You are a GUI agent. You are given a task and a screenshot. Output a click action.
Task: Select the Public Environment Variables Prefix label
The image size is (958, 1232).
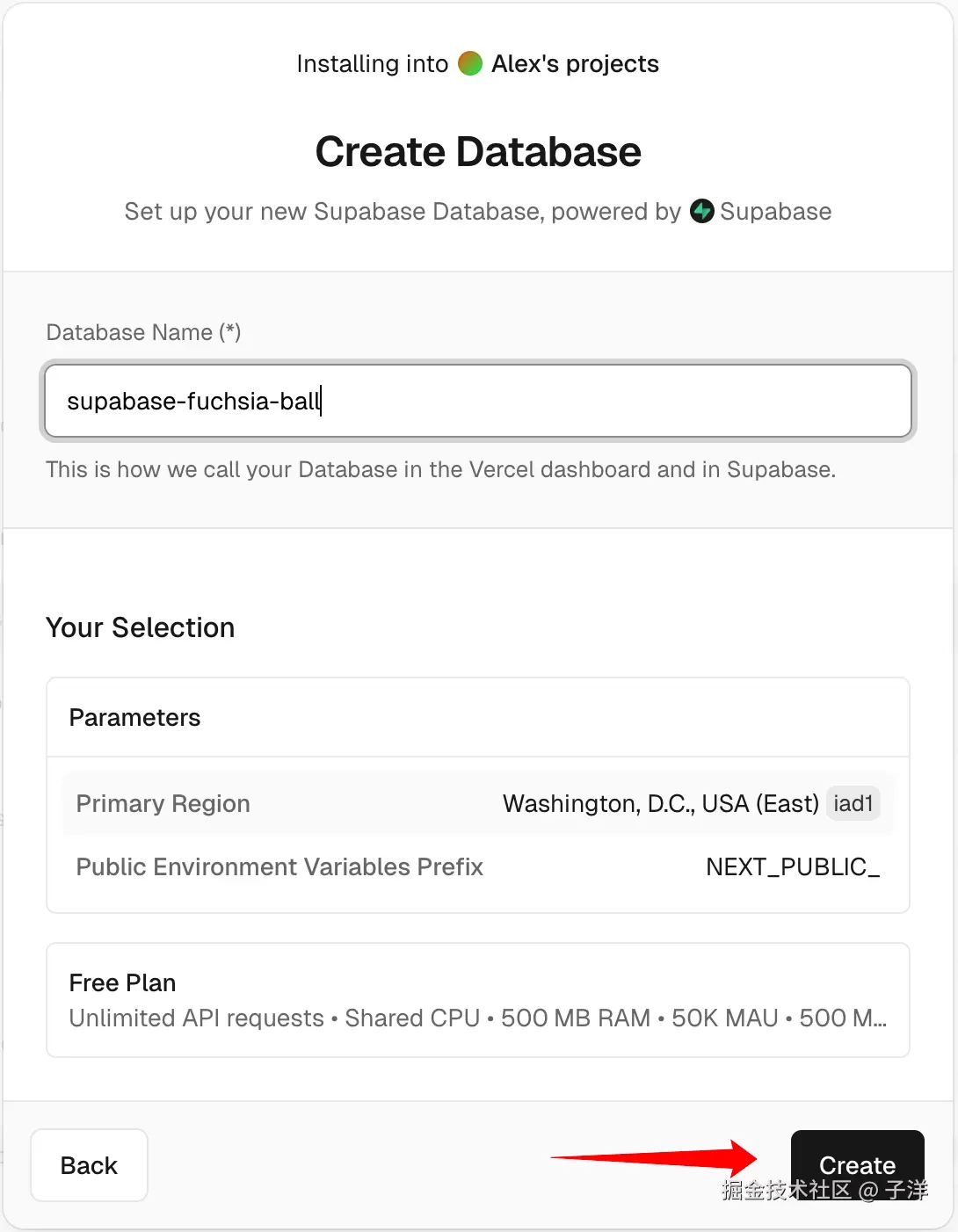click(279, 867)
